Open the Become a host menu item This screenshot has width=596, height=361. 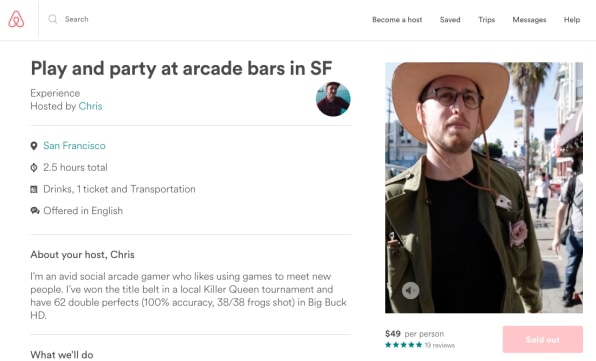[x=397, y=20]
